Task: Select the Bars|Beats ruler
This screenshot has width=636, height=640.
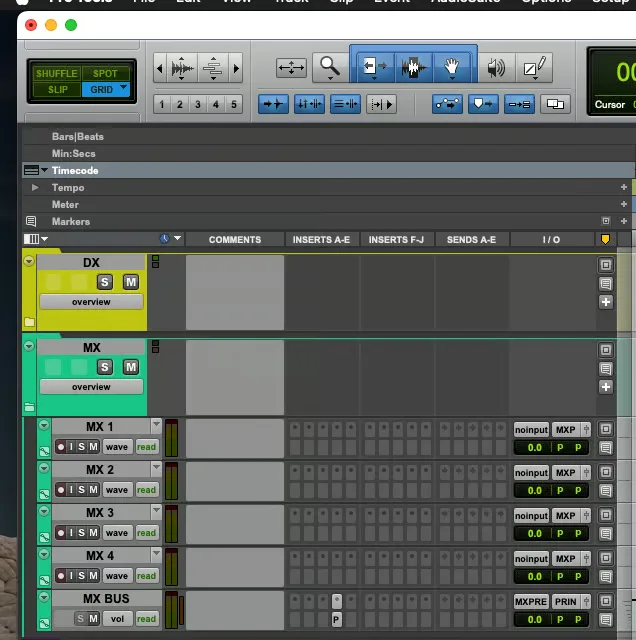Action: [328, 136]
